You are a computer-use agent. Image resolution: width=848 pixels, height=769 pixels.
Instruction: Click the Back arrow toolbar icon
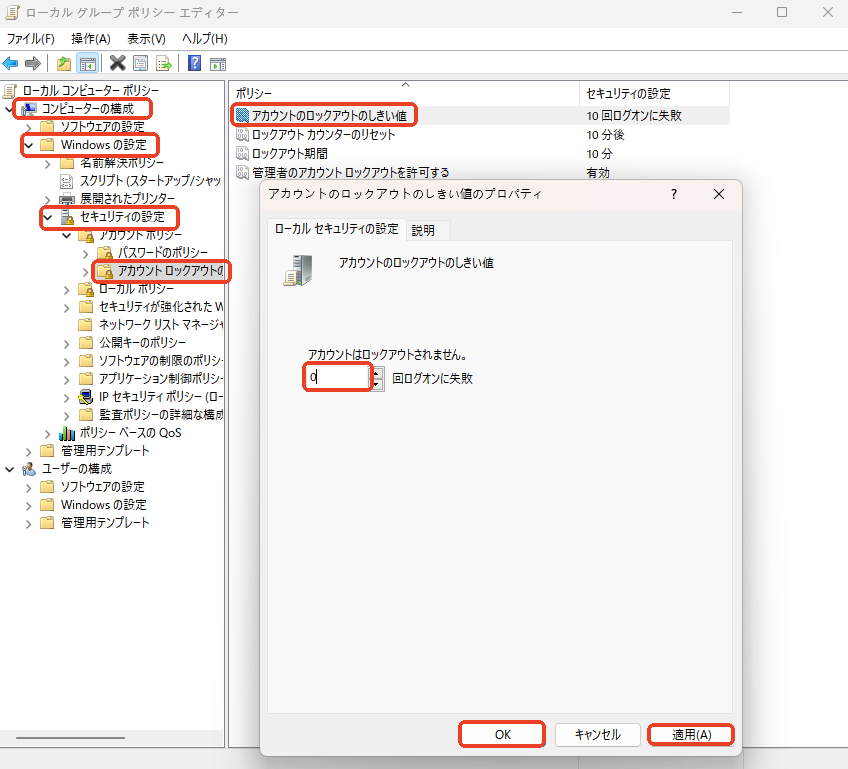click(11, 64)
